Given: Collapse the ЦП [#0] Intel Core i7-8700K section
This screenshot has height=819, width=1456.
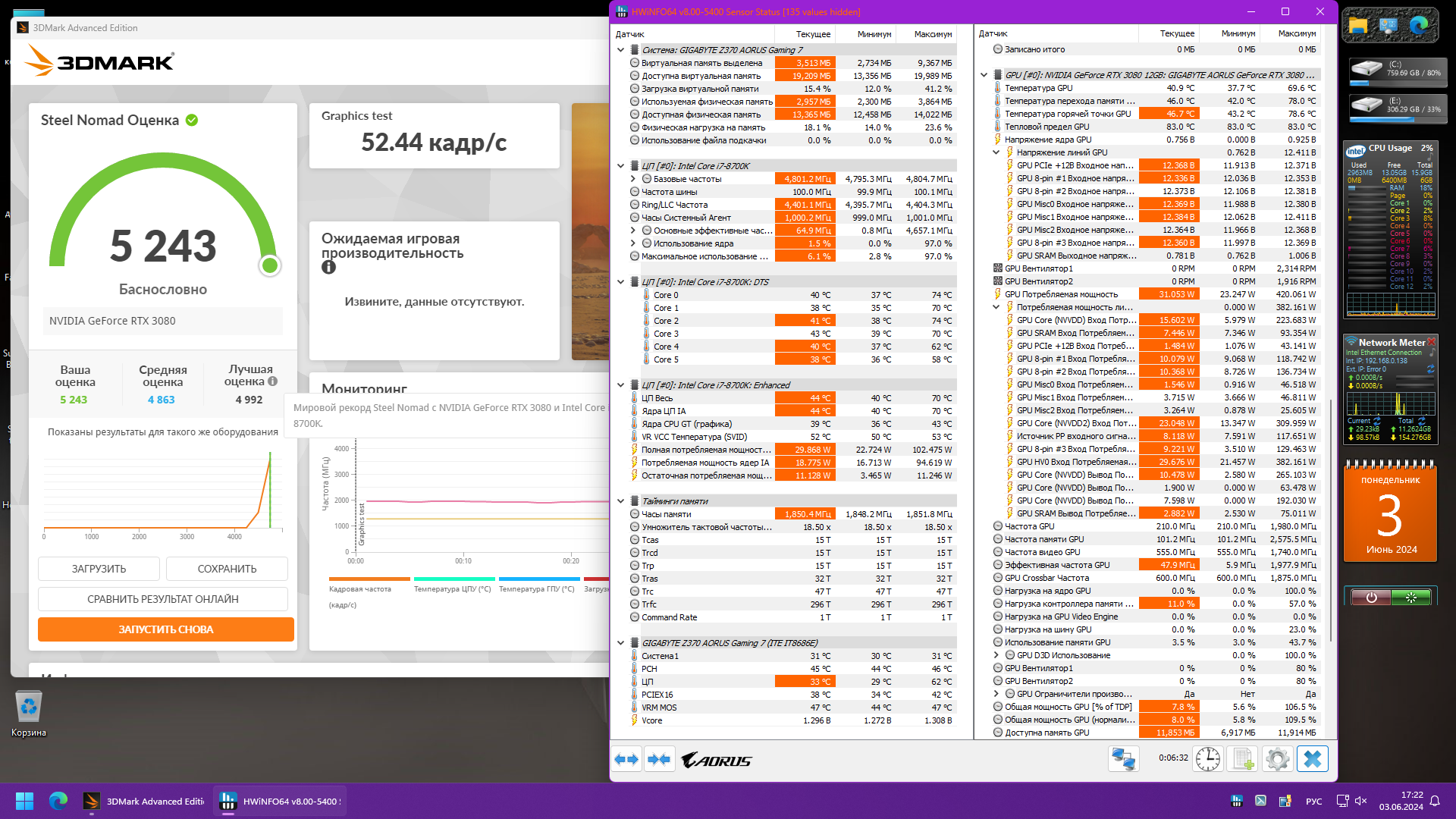Looking at the screenshot, I should pos(621,166).
